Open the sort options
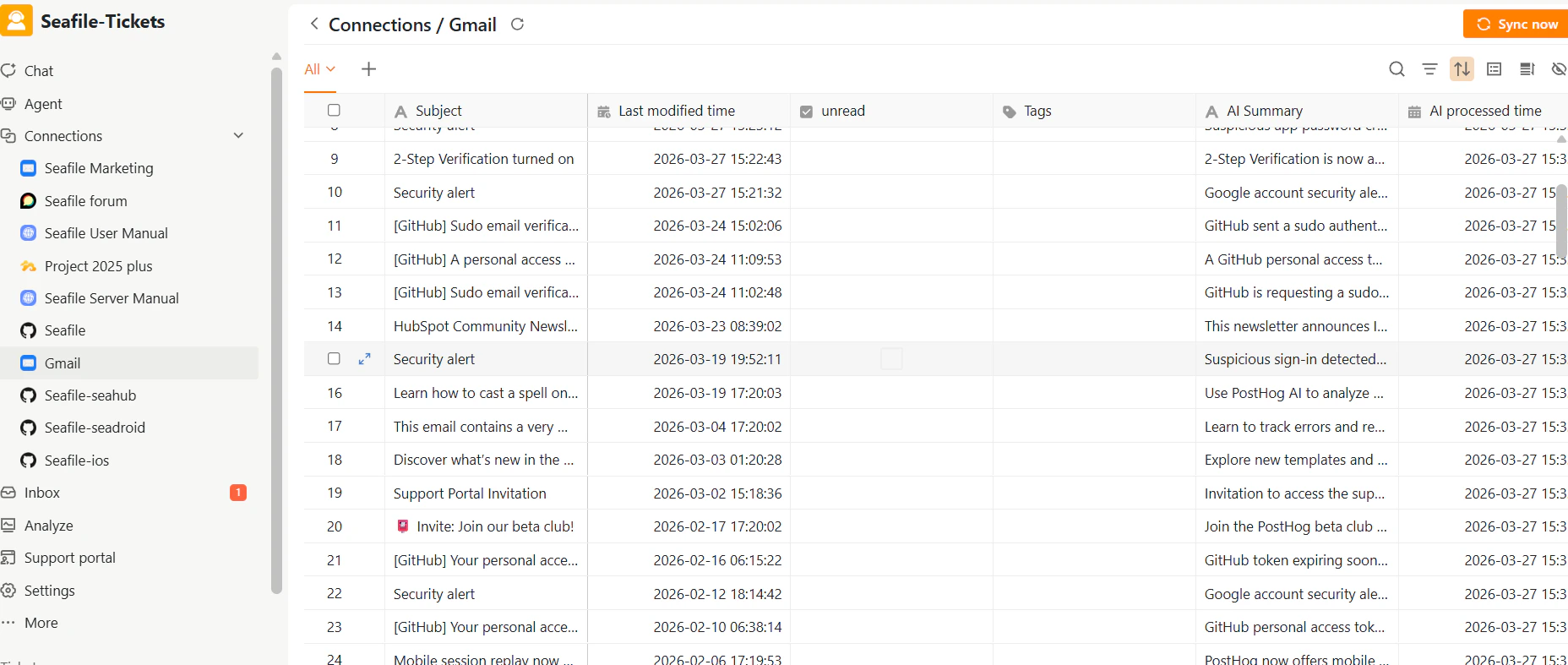 pyautogui.click(x=1462, y=69)
